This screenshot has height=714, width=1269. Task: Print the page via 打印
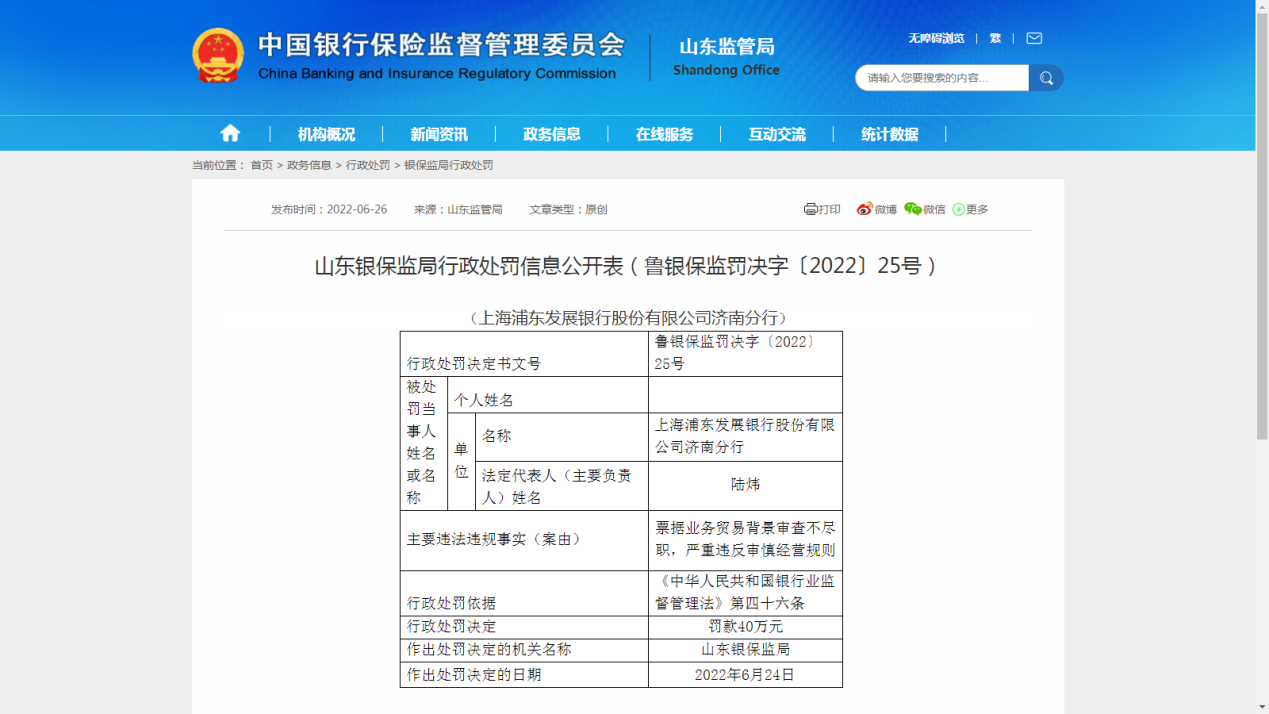click(x=822, y=209)
